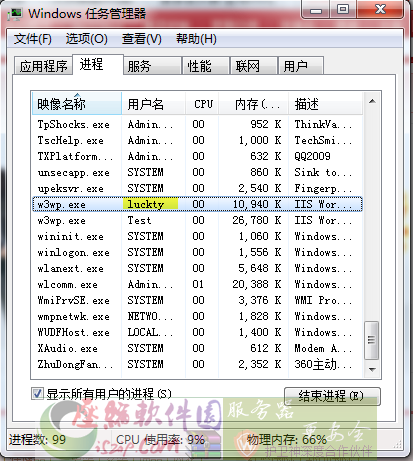Select the WmiPrvSE.exe process row
This screenshot has height=461, width=413.
pyautogui.click(x=197, y=300)
